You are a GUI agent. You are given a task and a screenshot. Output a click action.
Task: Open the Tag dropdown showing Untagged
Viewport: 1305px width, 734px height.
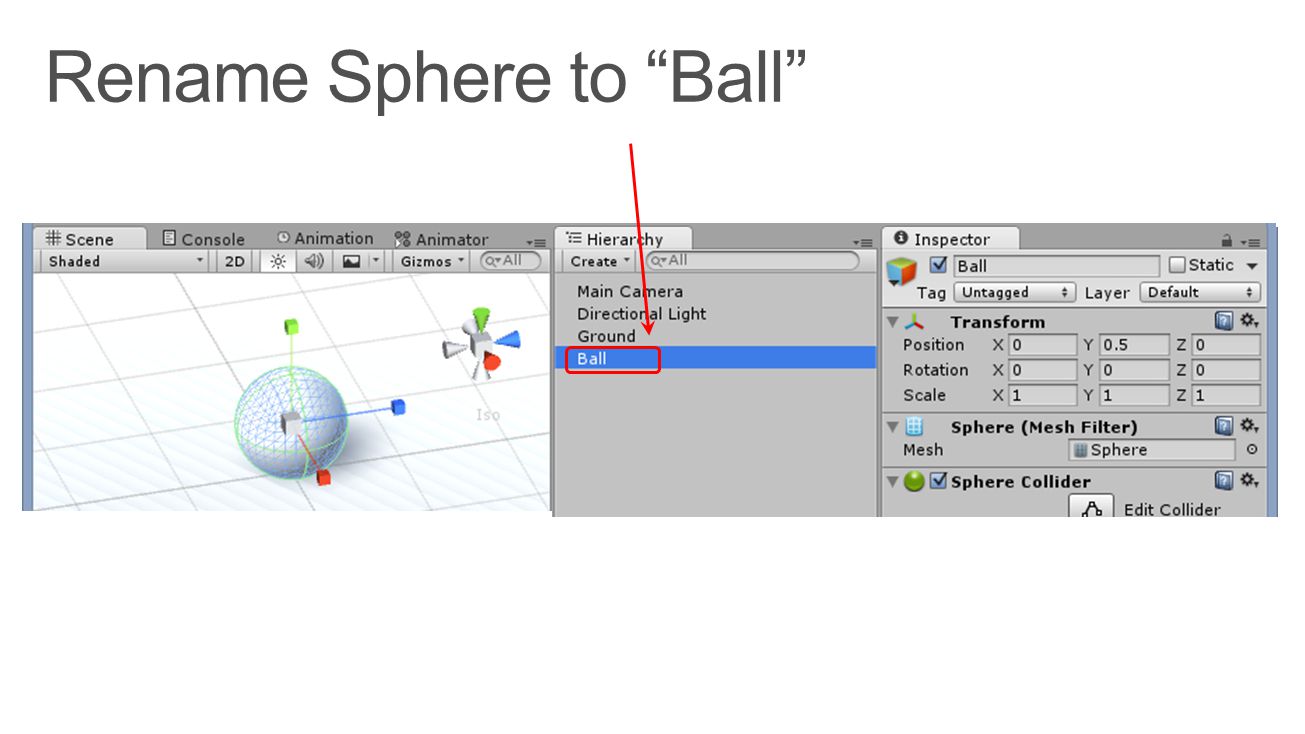(x=1014, y=292)
